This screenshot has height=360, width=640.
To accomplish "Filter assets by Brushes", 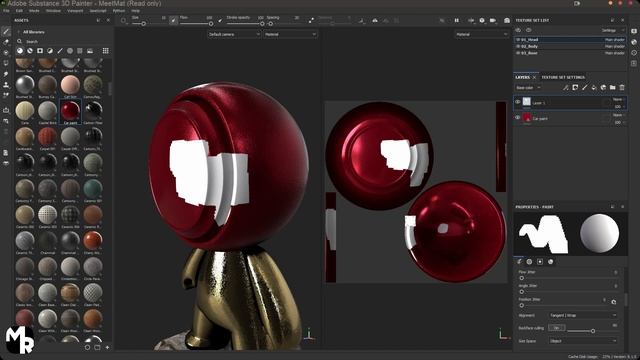I will (60, 51).
